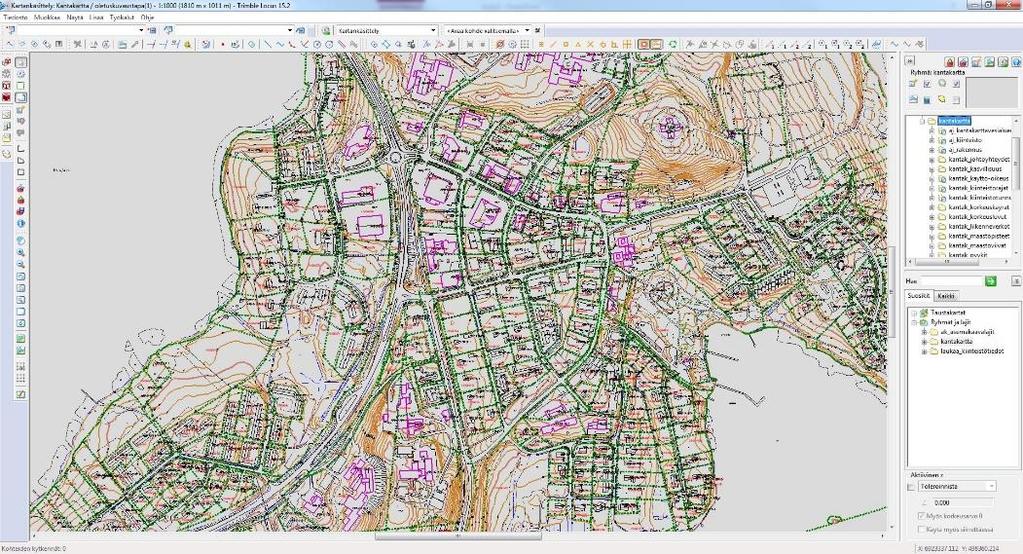Select the highlighted kantakartta root folder
The width and height of the screenshot is (1023, 554).
(954, 121)
